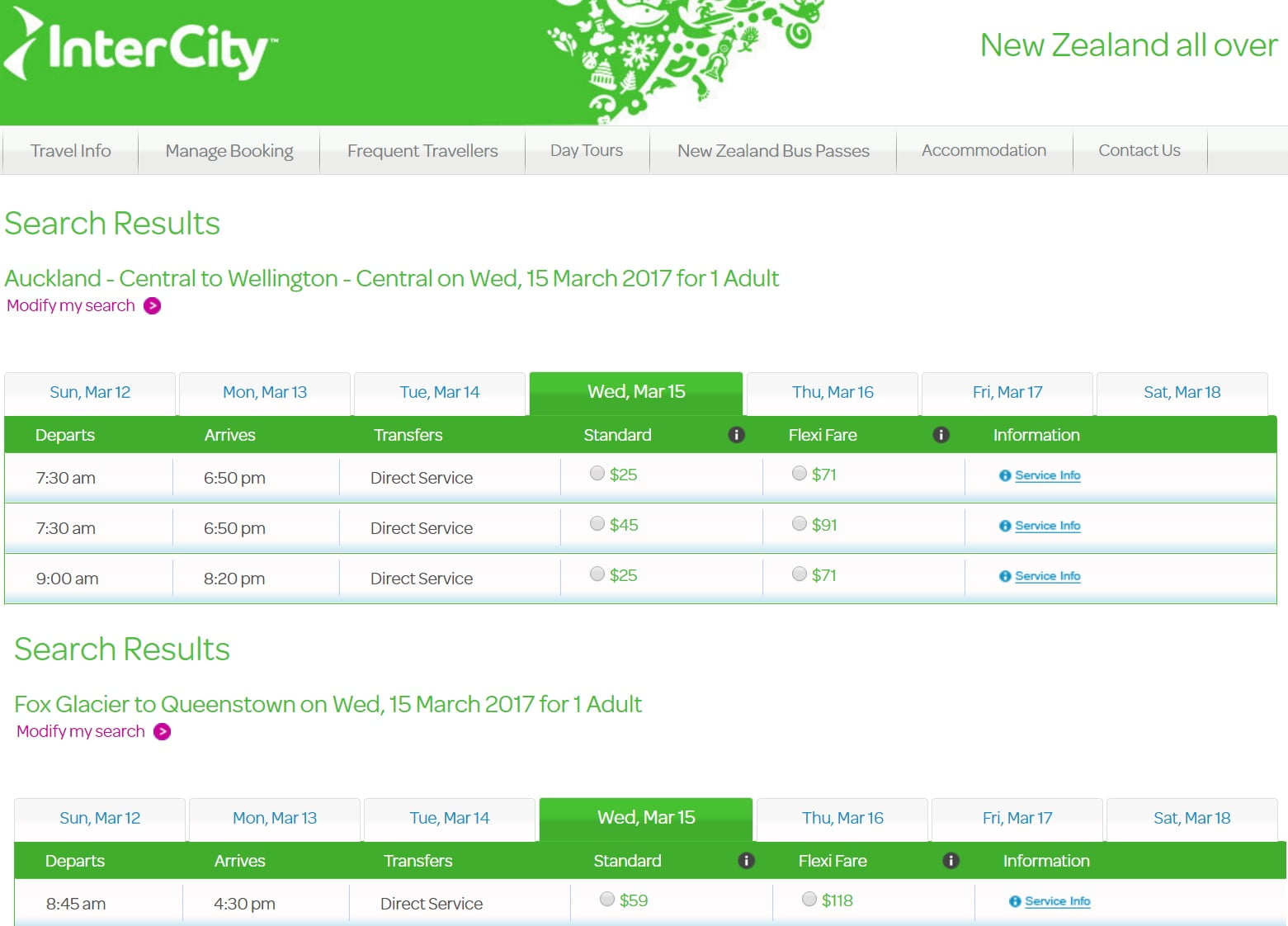Switch to Thu, Mar 16 tab for Auckland route

(833, 393)
